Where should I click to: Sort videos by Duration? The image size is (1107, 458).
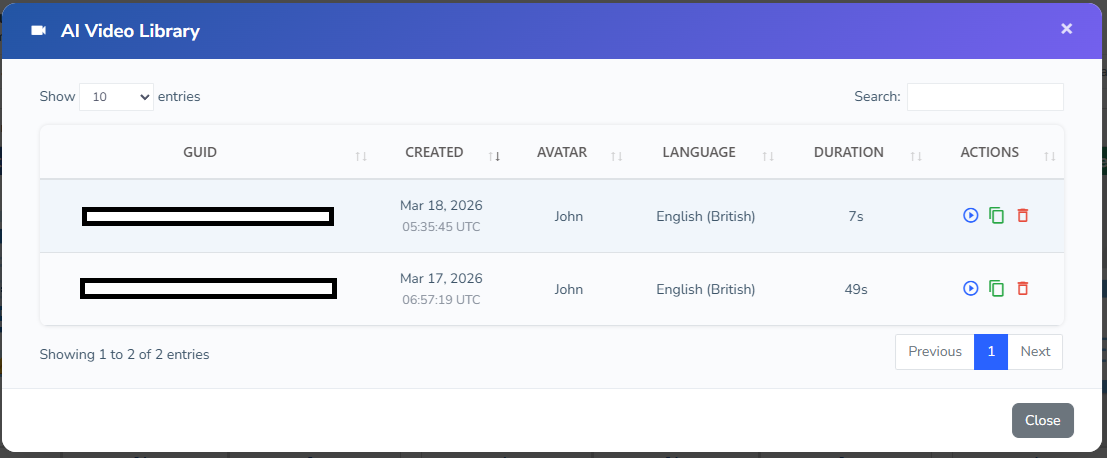849,153
